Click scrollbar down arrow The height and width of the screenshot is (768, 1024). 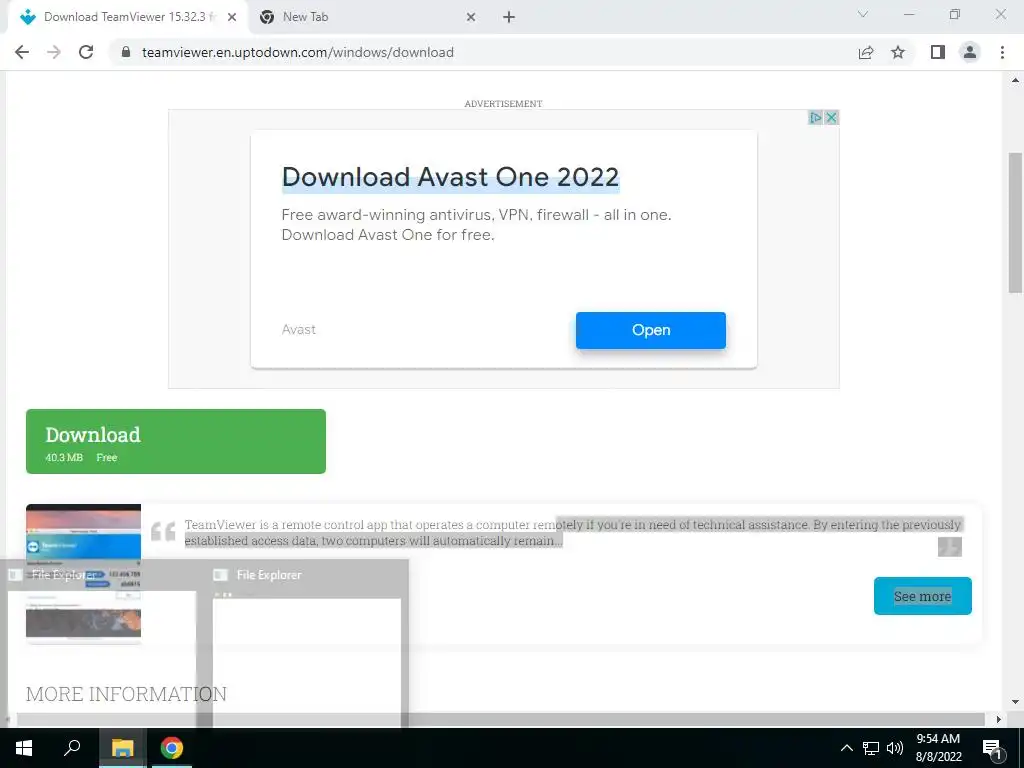(x=1015, y=702)
